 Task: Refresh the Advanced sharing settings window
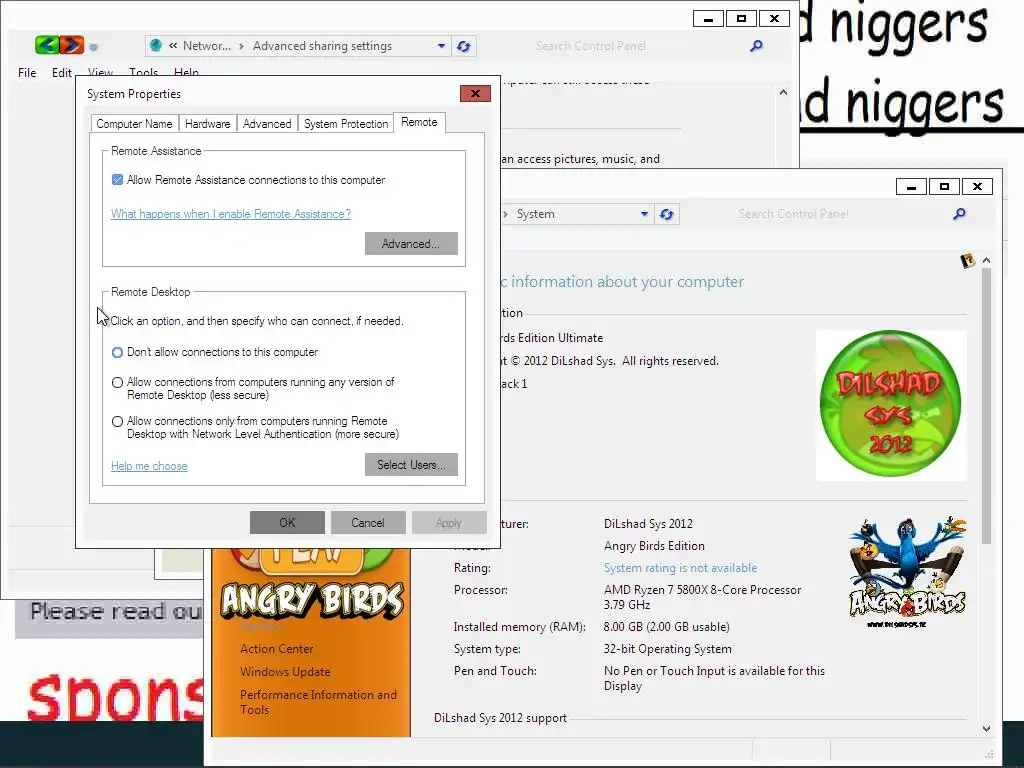coord(464,46)
